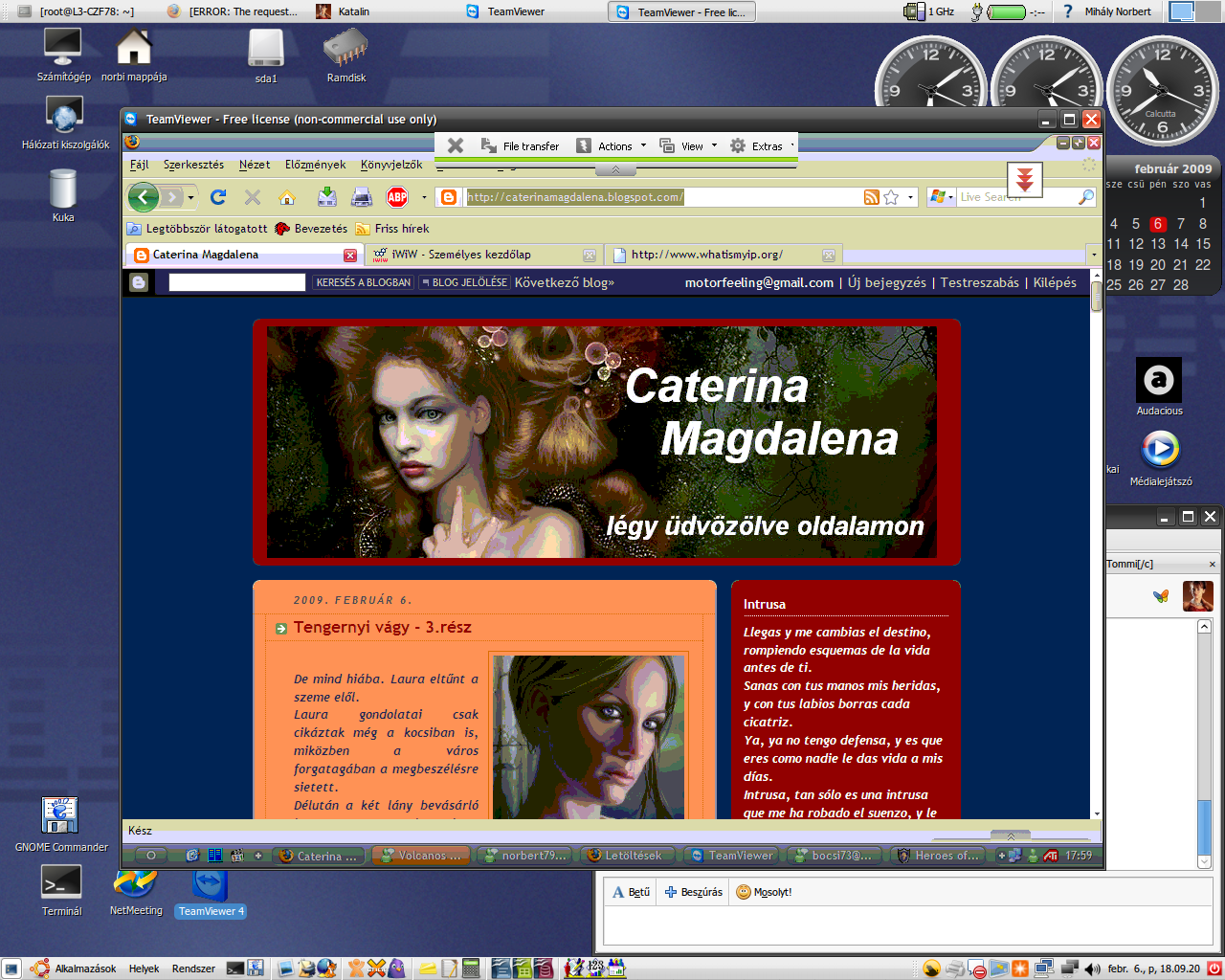1225x980 pixels.
Task: Open the Számítógép desktop icon
Action: point(63,55)
